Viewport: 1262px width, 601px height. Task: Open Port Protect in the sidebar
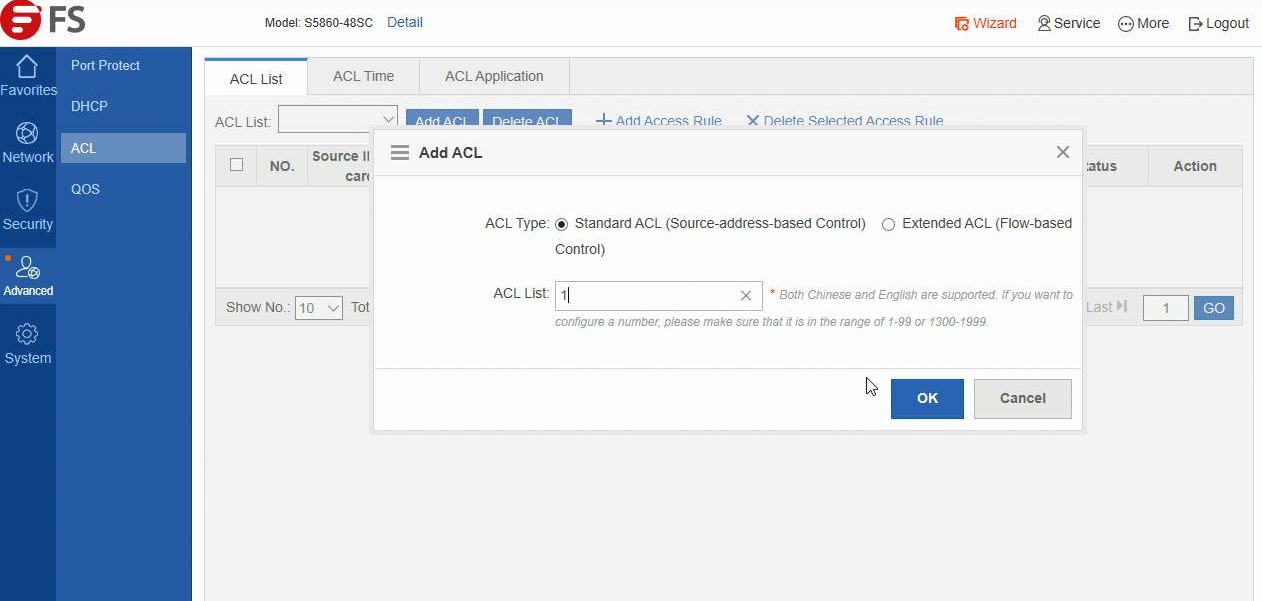(x=105, y=65)
